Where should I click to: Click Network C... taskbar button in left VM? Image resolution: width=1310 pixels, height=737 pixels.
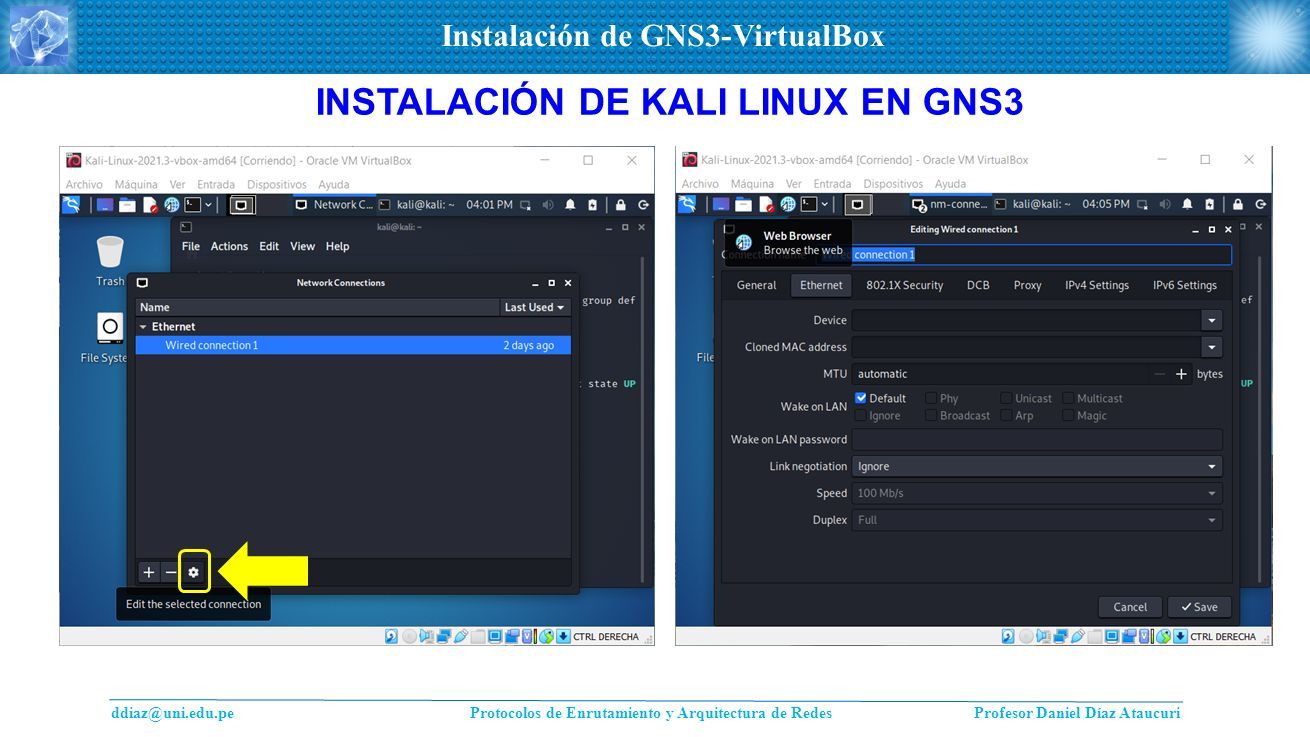point(334,204)
